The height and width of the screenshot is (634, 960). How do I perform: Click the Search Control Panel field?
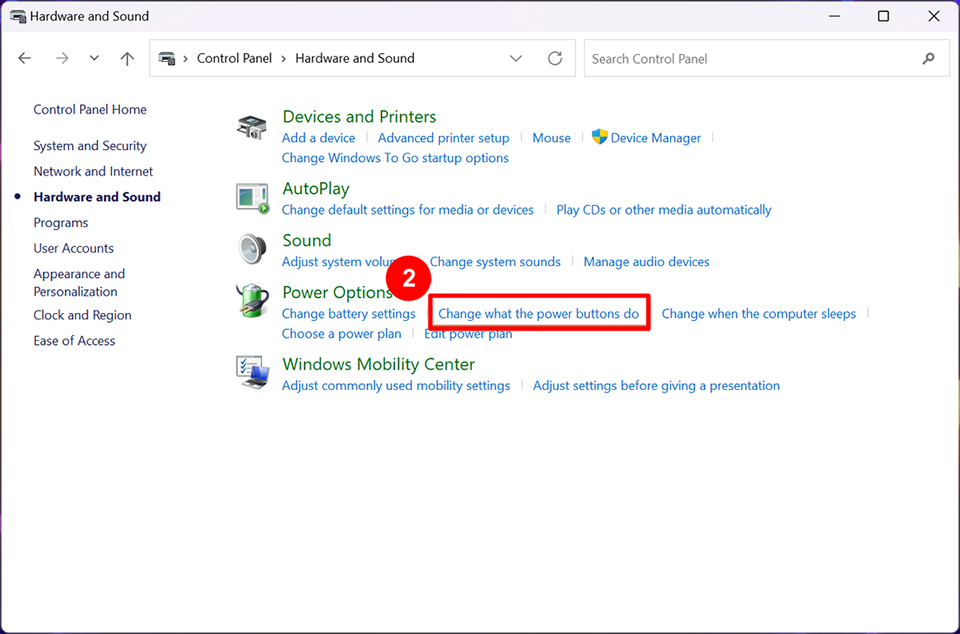pos(767,59)
